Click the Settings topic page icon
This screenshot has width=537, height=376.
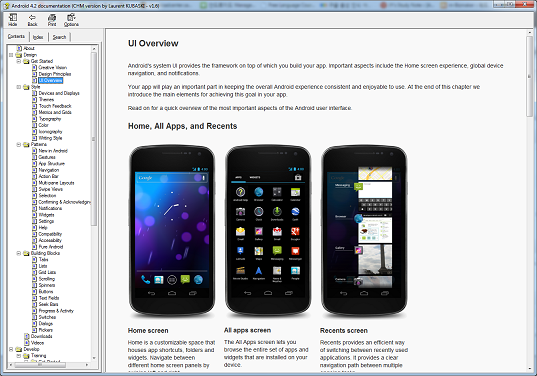[x=34, y=221]
